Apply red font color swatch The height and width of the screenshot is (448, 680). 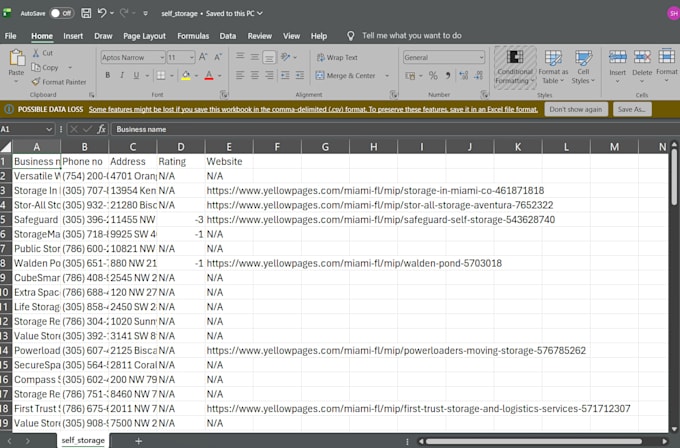point(209,75)
